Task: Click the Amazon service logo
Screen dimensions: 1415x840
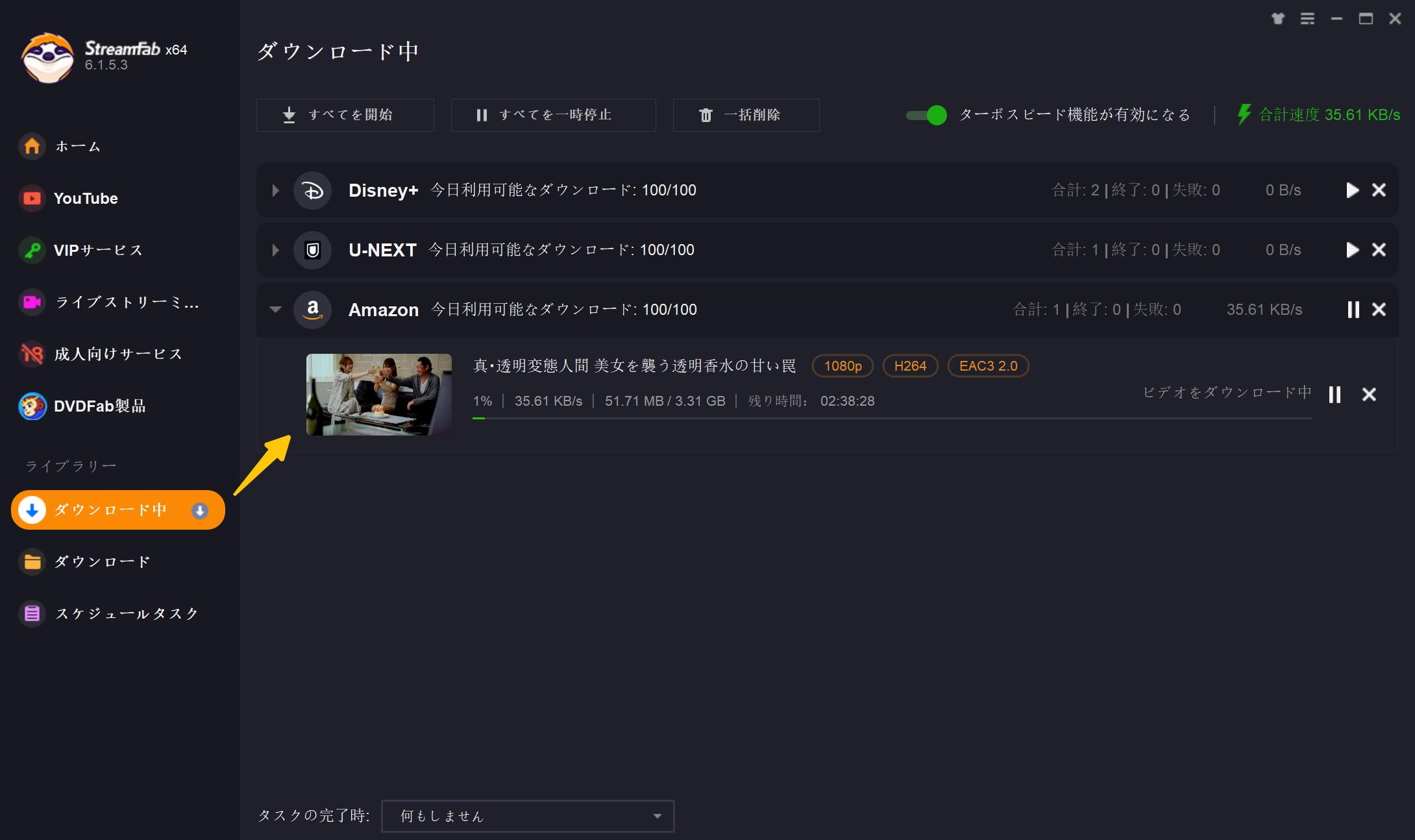Action: (x=312, y=310)
